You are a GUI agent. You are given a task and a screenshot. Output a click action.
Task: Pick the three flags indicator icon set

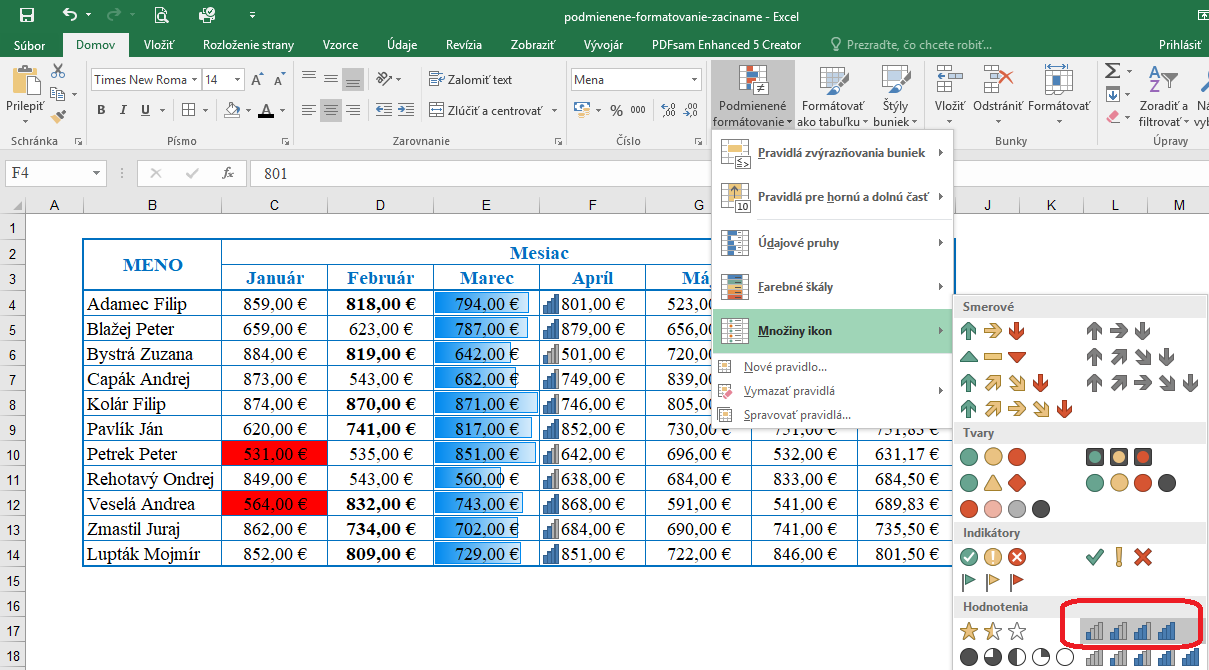point(992,582)
